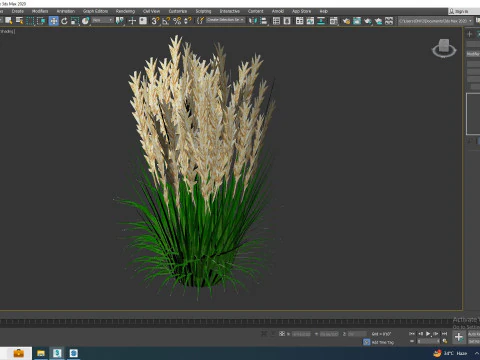This screenshot has height=360, width=480.
Task: Open the Reference Coordinate System dropdown
Action: (x=103, y=20)
